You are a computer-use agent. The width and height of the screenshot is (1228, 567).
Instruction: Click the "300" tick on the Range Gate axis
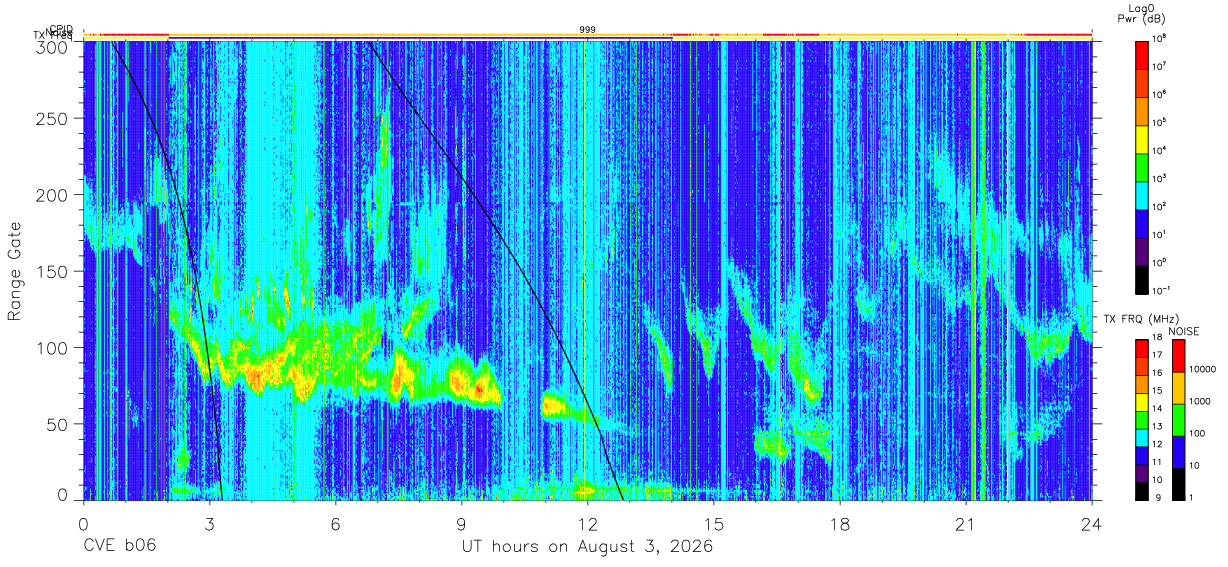pyautogui.click(x=54, y=46)
